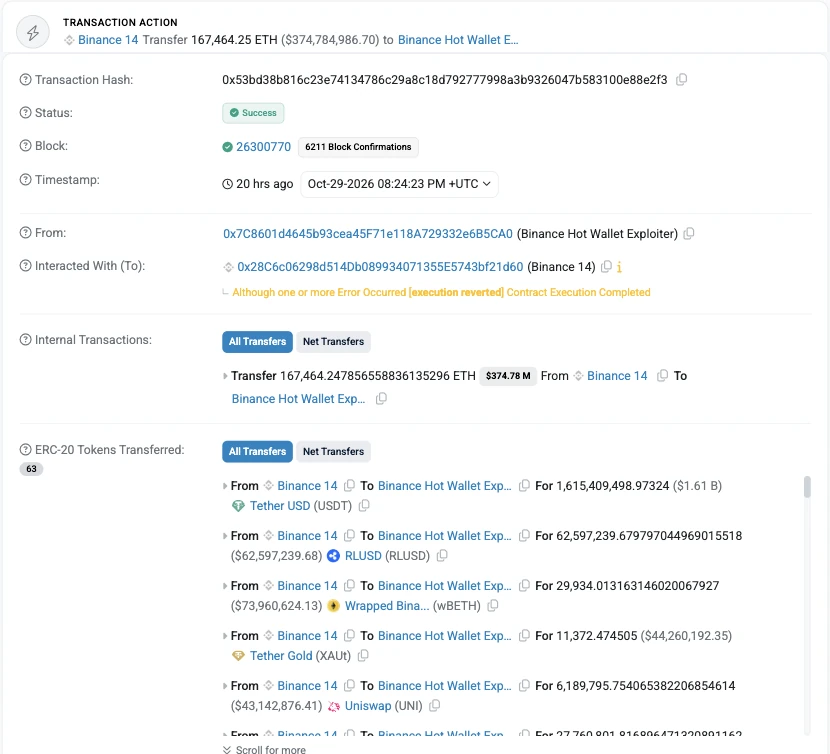The height and width of the screenshot is (754, 830).
Task: Copy Tether USD token address
Action: [364, 506]
